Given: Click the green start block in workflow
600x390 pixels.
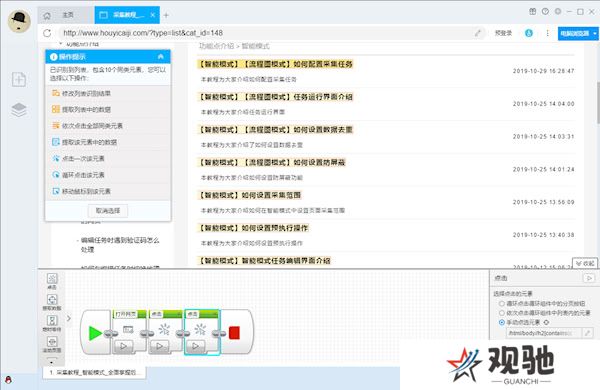Looking at the screenshot, I should click(x=95, y=333).
